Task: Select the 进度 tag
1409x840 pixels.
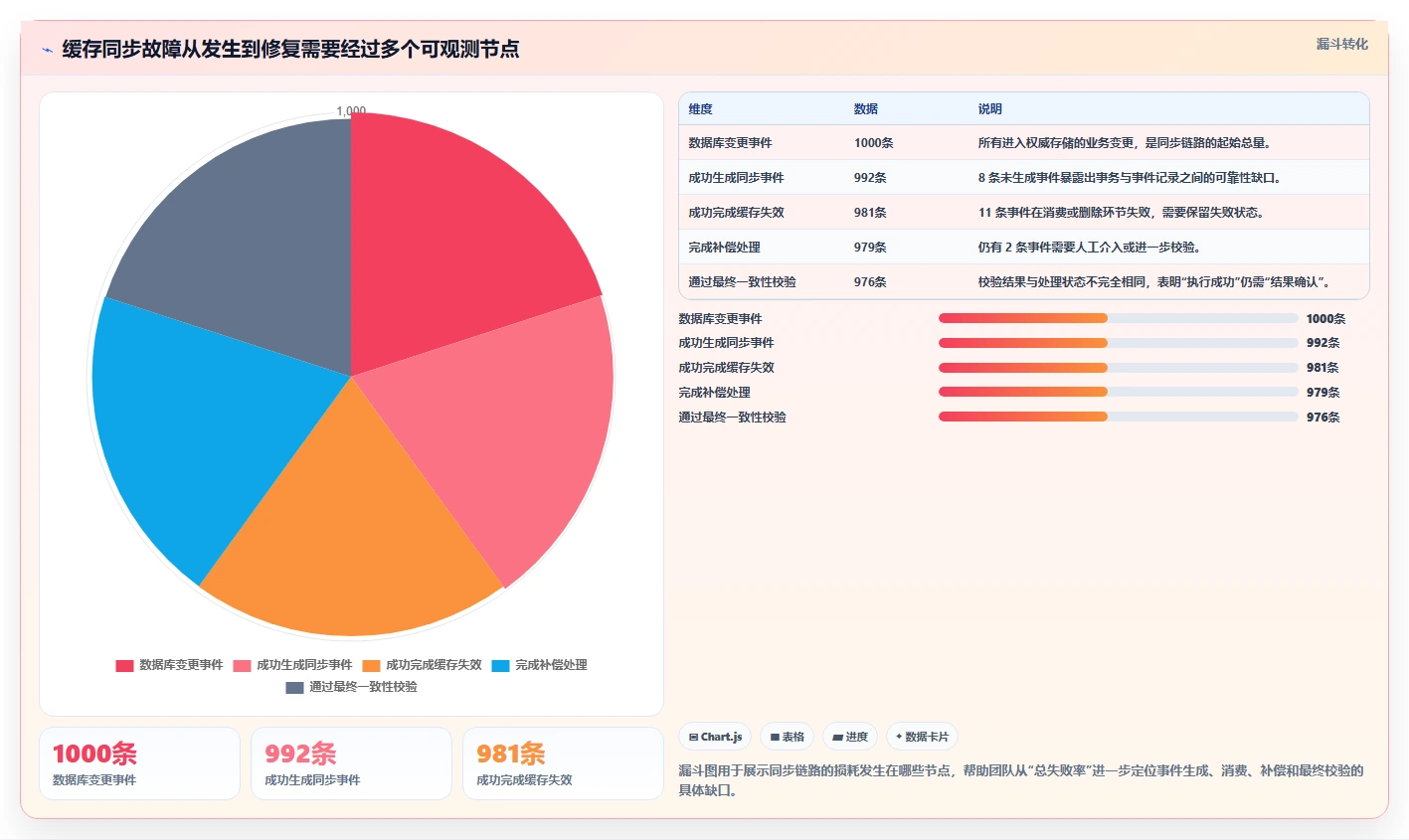Action: point(850,737)
